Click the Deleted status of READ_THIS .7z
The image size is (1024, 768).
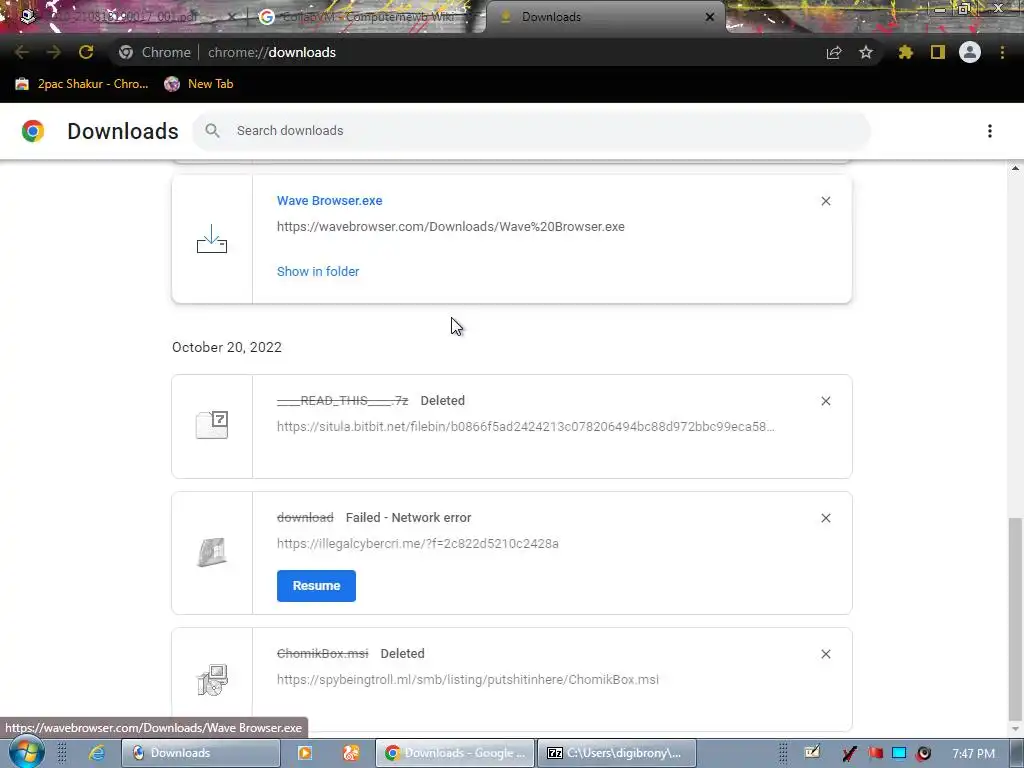pos(443,400)
